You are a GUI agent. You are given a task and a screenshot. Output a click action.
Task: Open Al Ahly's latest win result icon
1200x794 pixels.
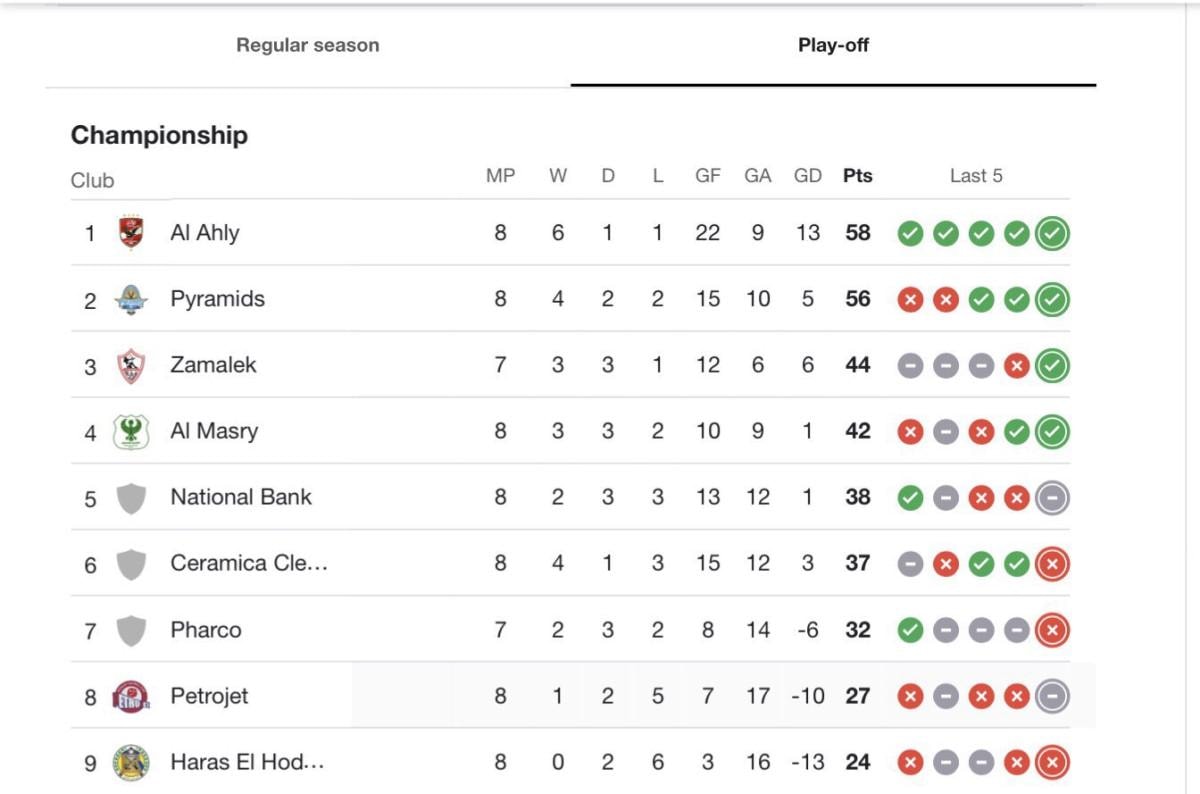point(1052,234)
